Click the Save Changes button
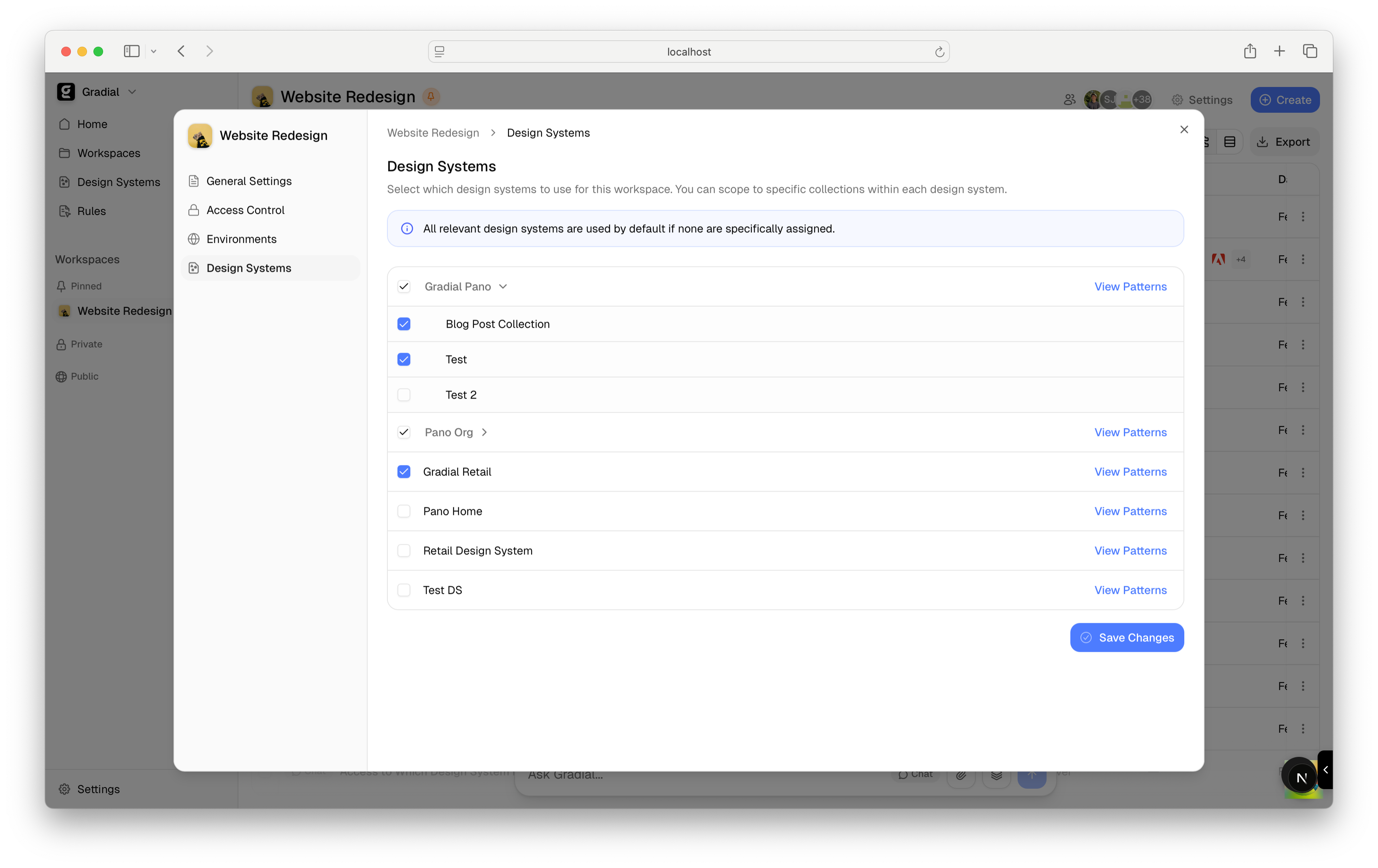The width and height of the screenshot is (1378, 868). coord(1126,637)
